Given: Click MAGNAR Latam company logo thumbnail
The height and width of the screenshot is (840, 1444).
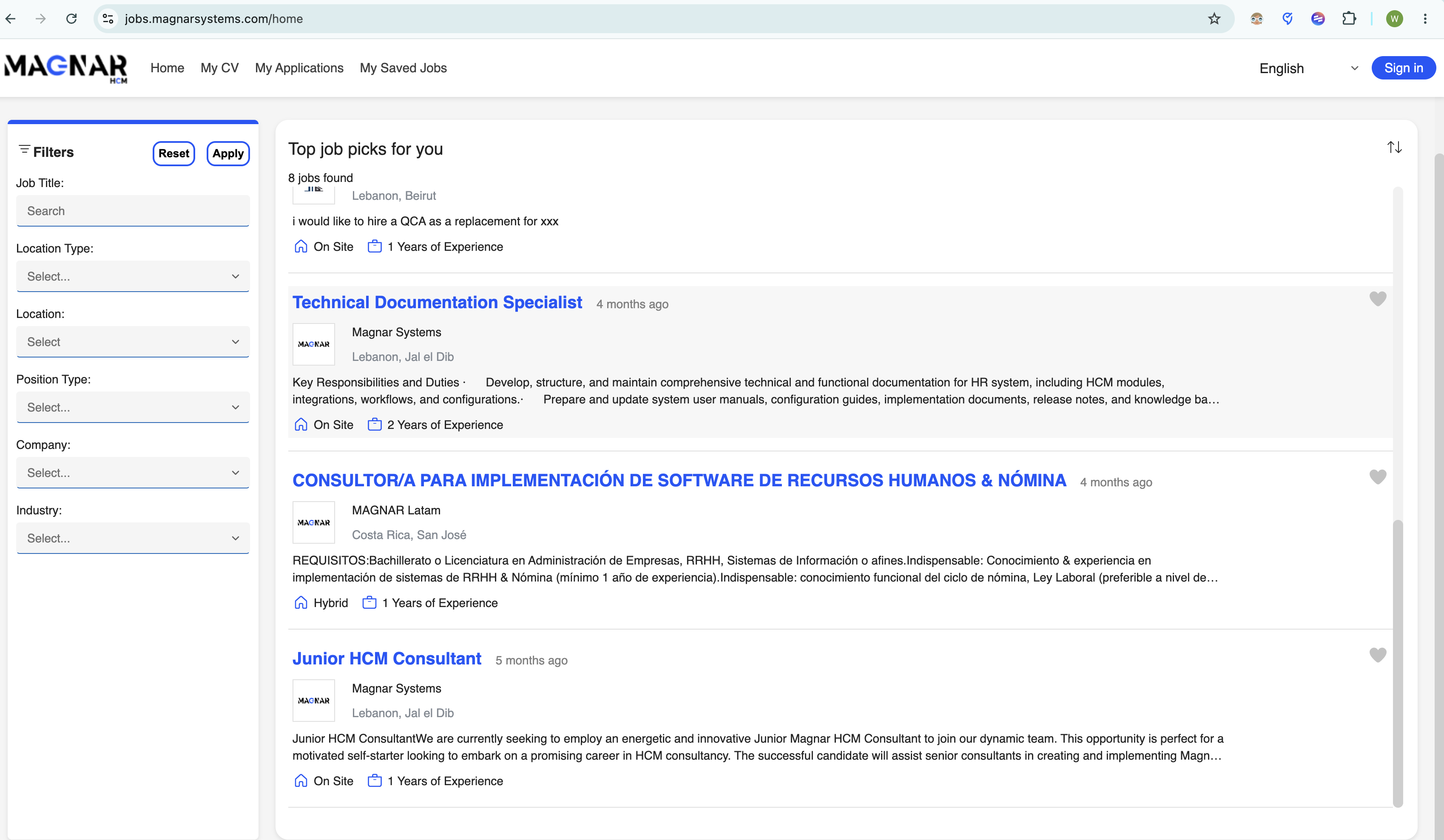Looking at the screenshot, I should [x=313, y=522].
